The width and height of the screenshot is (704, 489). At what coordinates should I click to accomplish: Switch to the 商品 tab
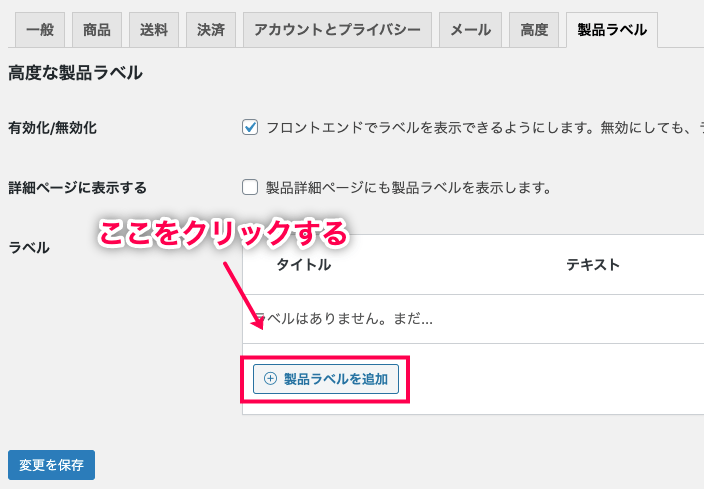[97, 30]
